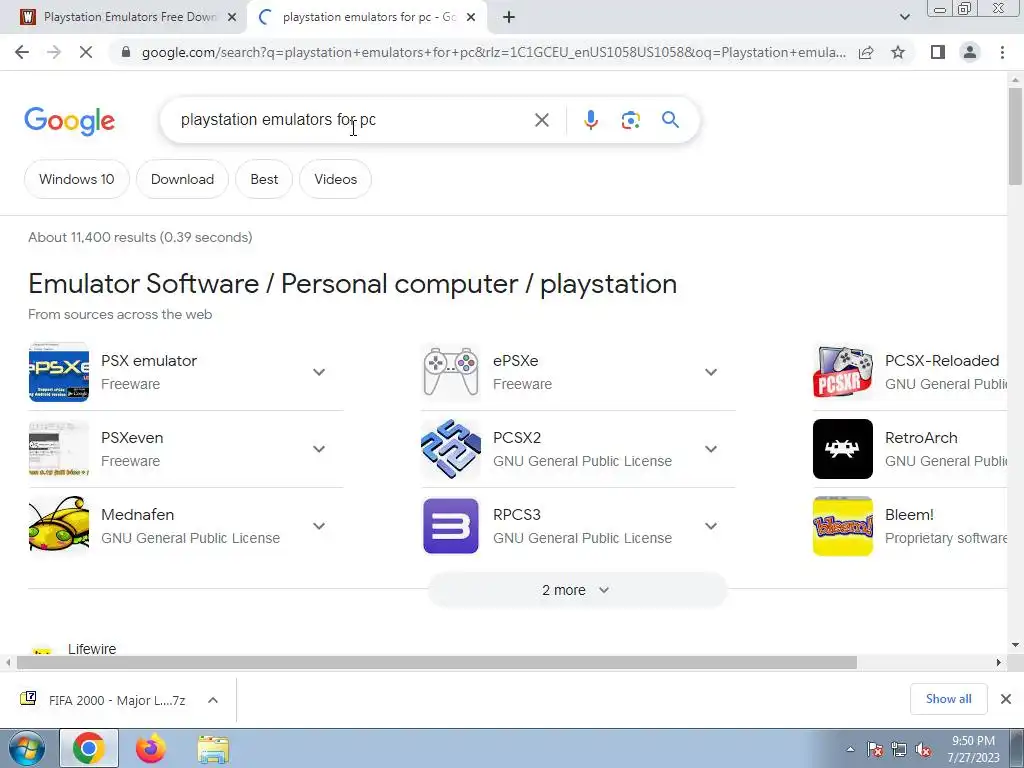This screenshot has width=1024, height=768.
Task: Click the Google logo
Action: [x=69, y=121]
